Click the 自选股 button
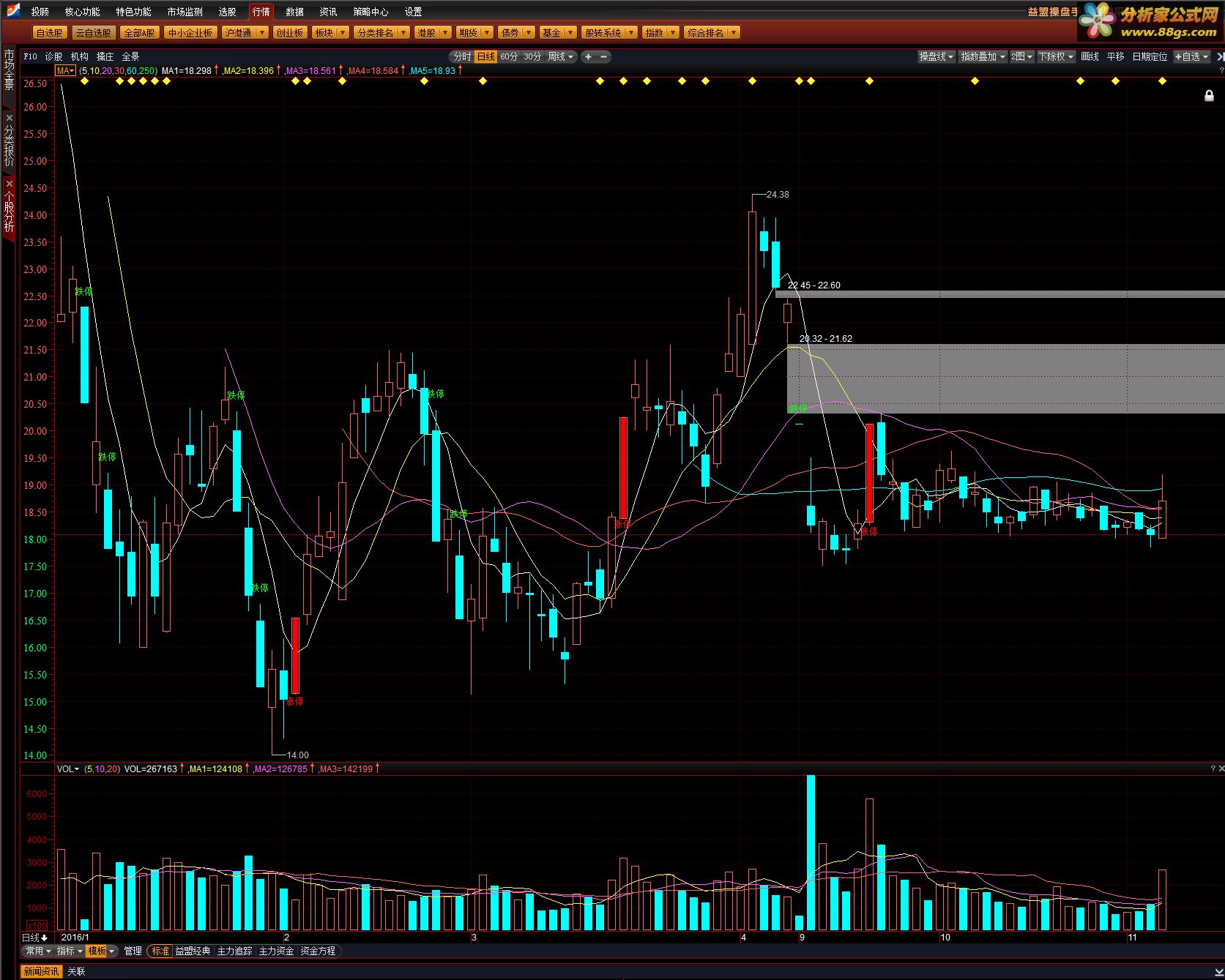The image size is (1225, 980). pyautogui.click(x=50, y=33)
